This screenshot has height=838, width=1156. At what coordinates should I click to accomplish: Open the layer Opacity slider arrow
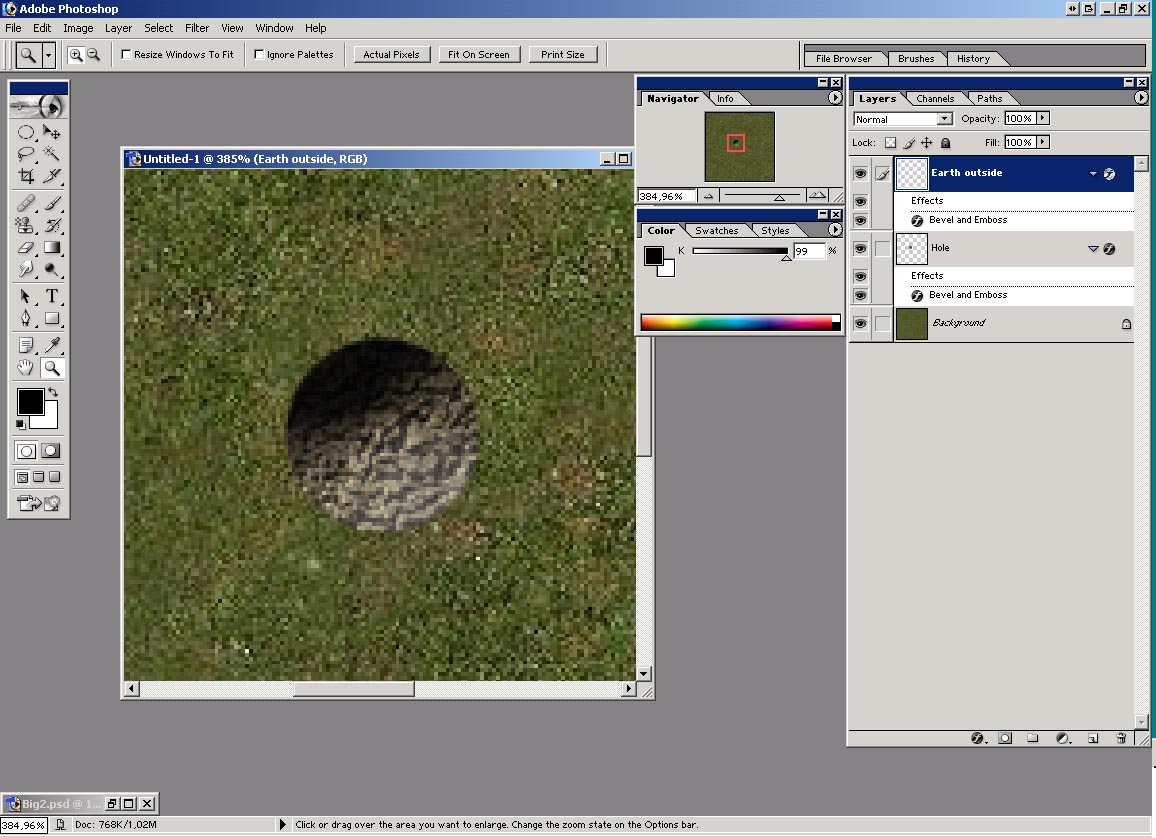coord(1043,118)
